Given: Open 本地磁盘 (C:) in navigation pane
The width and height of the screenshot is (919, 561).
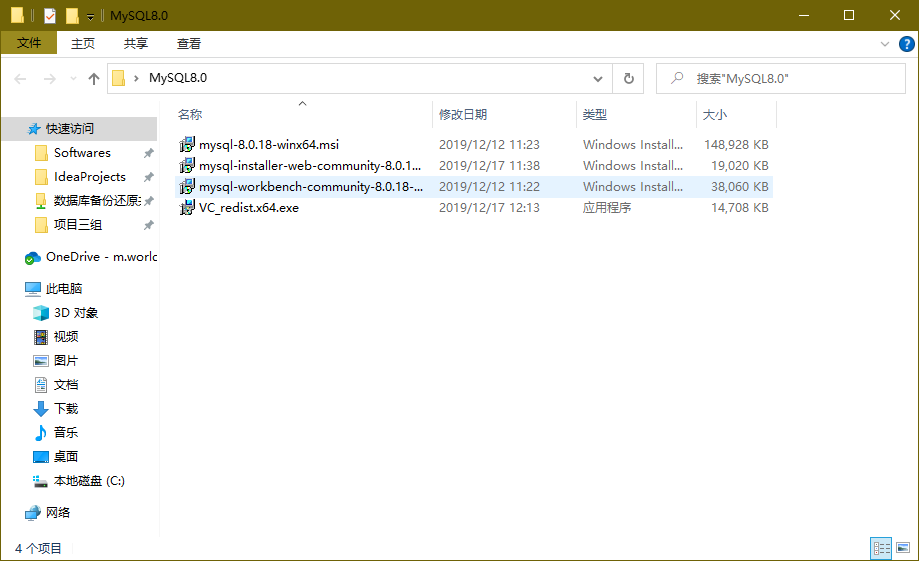Looking at the screenshot, I should [x=89, y=481].
